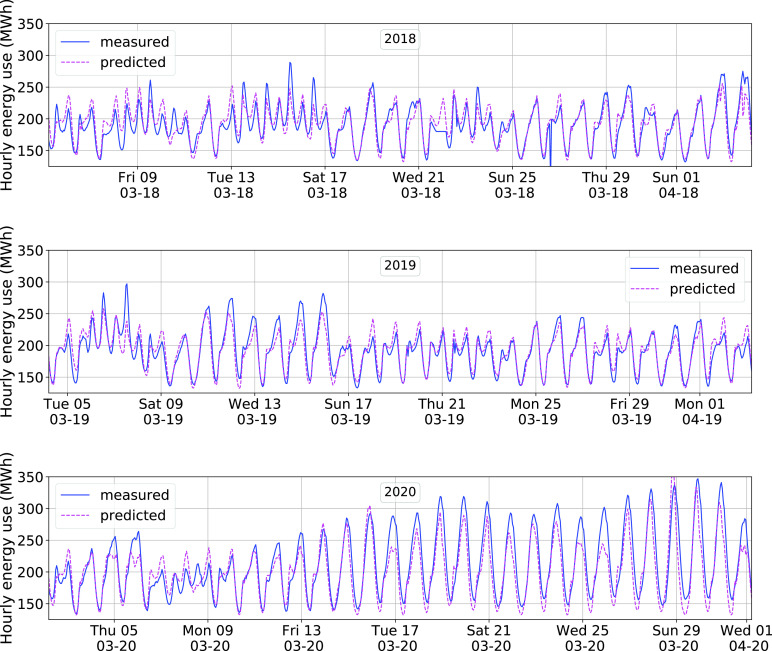Select the 'Thu 05 03-20' date tick
772x651 pixels.
click(x=114, y=637)
